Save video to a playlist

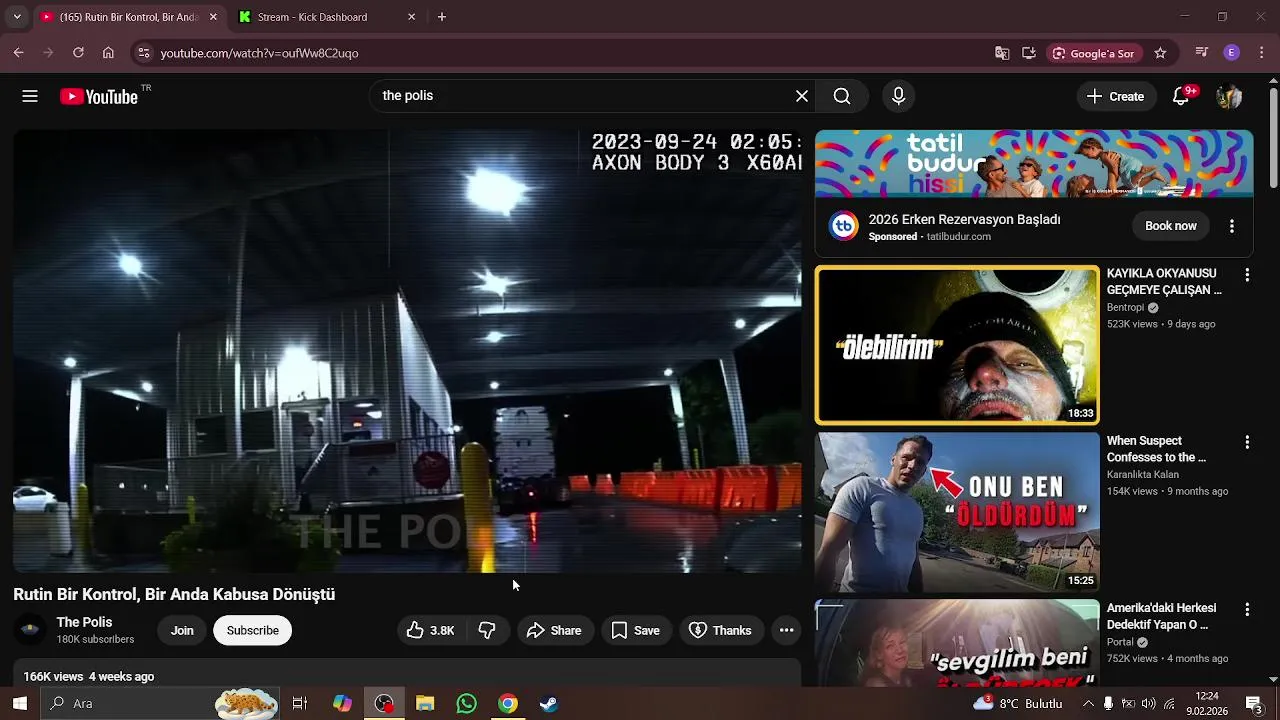(x=635, y=630)
